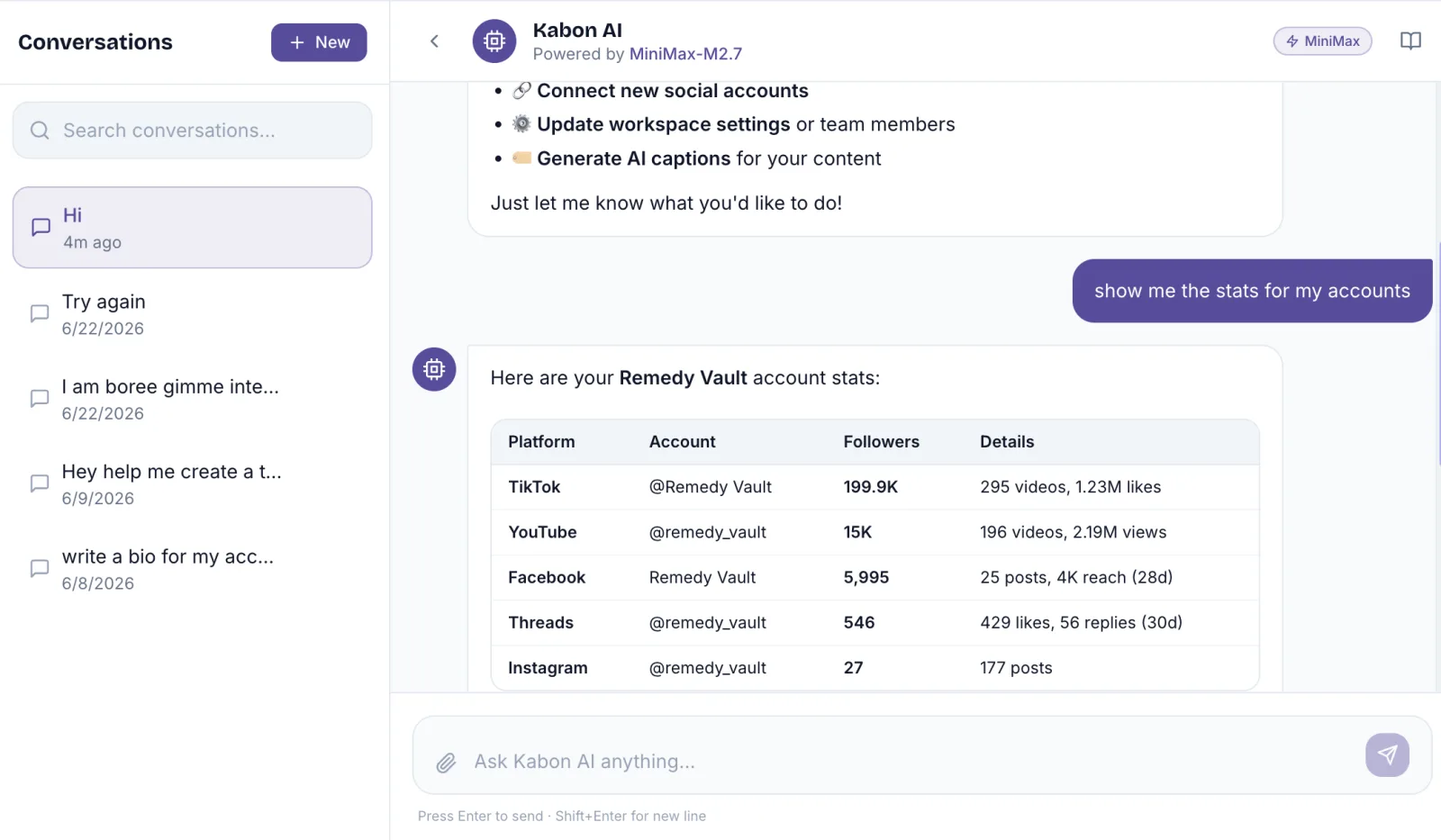1441x840 pixels.
Task: Click the chat scrollbar on right edge
Action: click(1438, 352)
